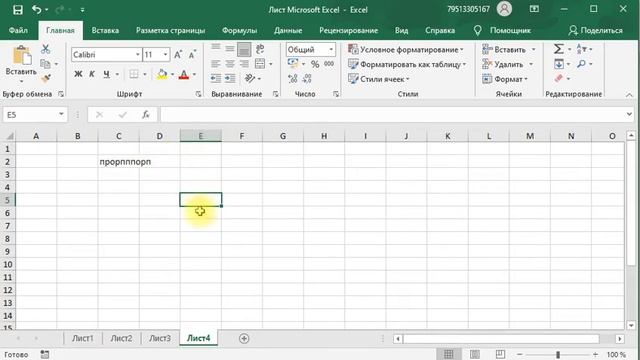
Task: Apply percent style format
Action: point(315,64)
